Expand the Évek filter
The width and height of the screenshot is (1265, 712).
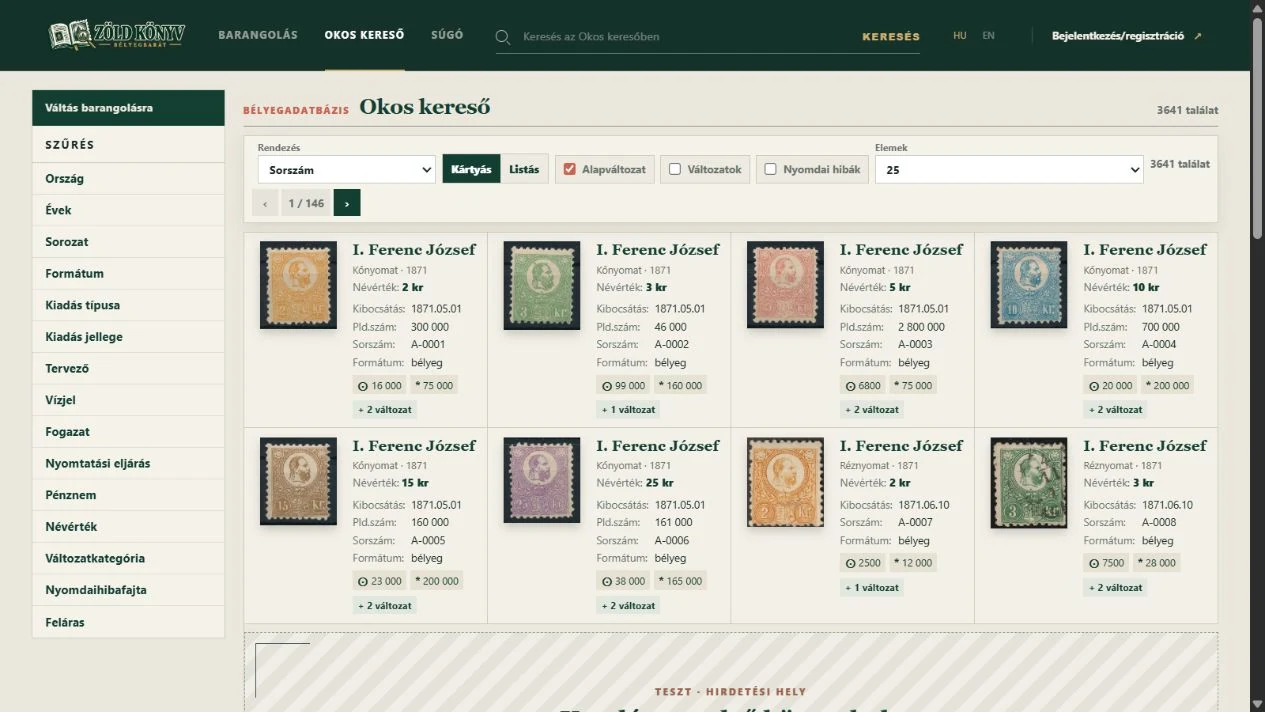coord(128,210)
